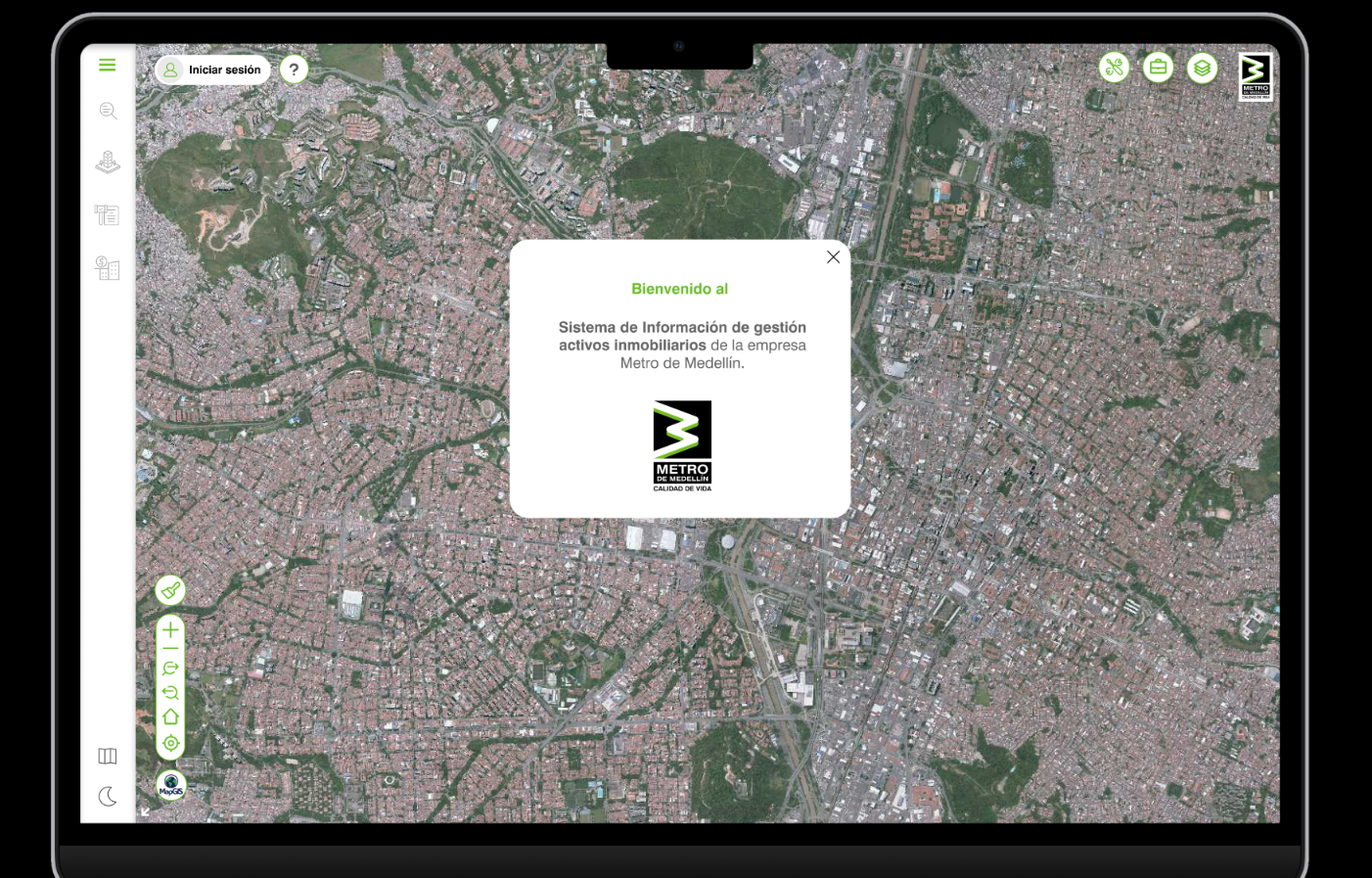Image resolution: width=1372 pixels, height=878 pixels.
Task: Go to next map extent
Action: (x=170, y=669)
